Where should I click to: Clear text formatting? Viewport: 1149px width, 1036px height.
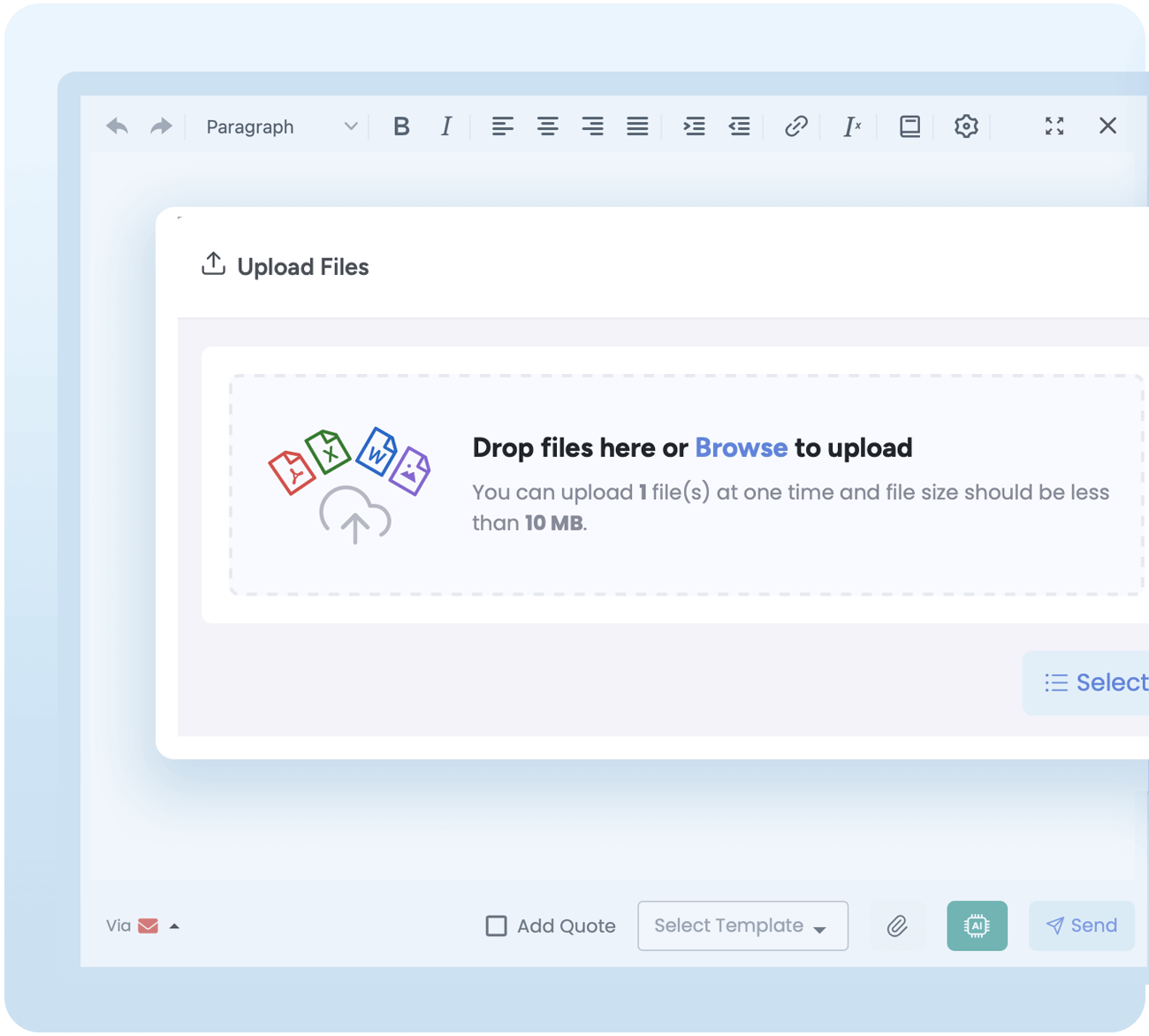tap(851, 126)
